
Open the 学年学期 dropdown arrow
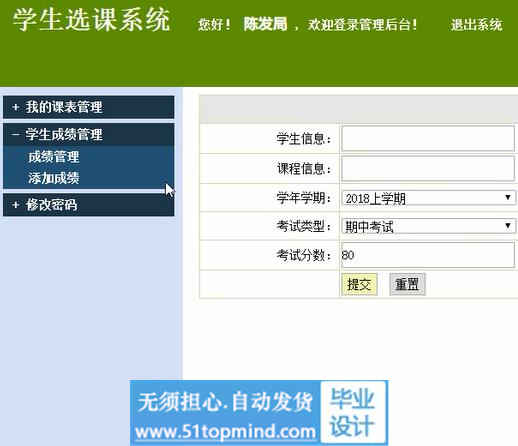[x=508, y=198]
